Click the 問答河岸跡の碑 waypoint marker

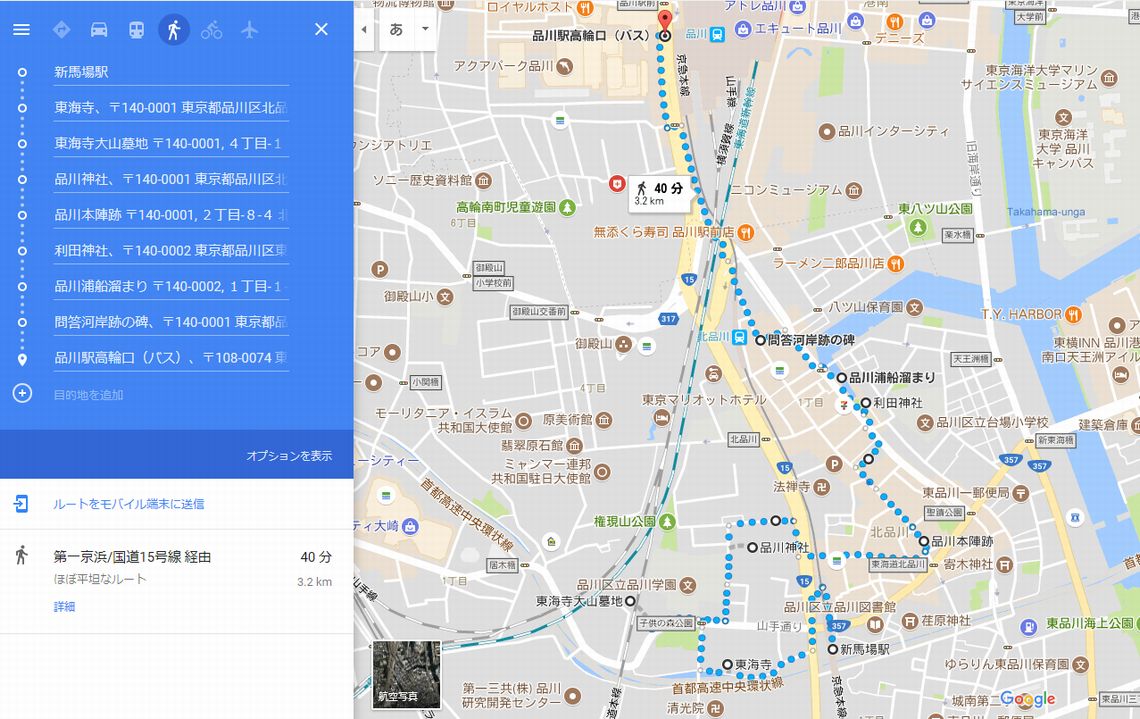pyautogui.click(x=760, y=340)
